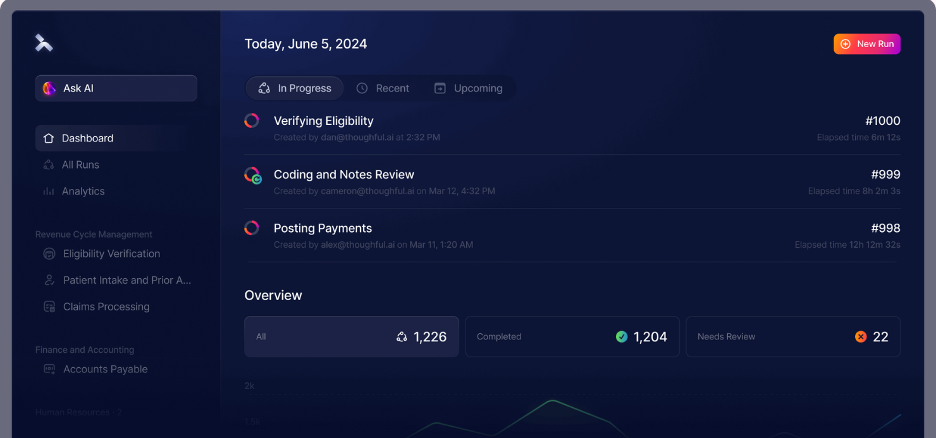Open Patient Intake and Prior Auth item
This screenshot has width=936, height=438.
point(126,280)
